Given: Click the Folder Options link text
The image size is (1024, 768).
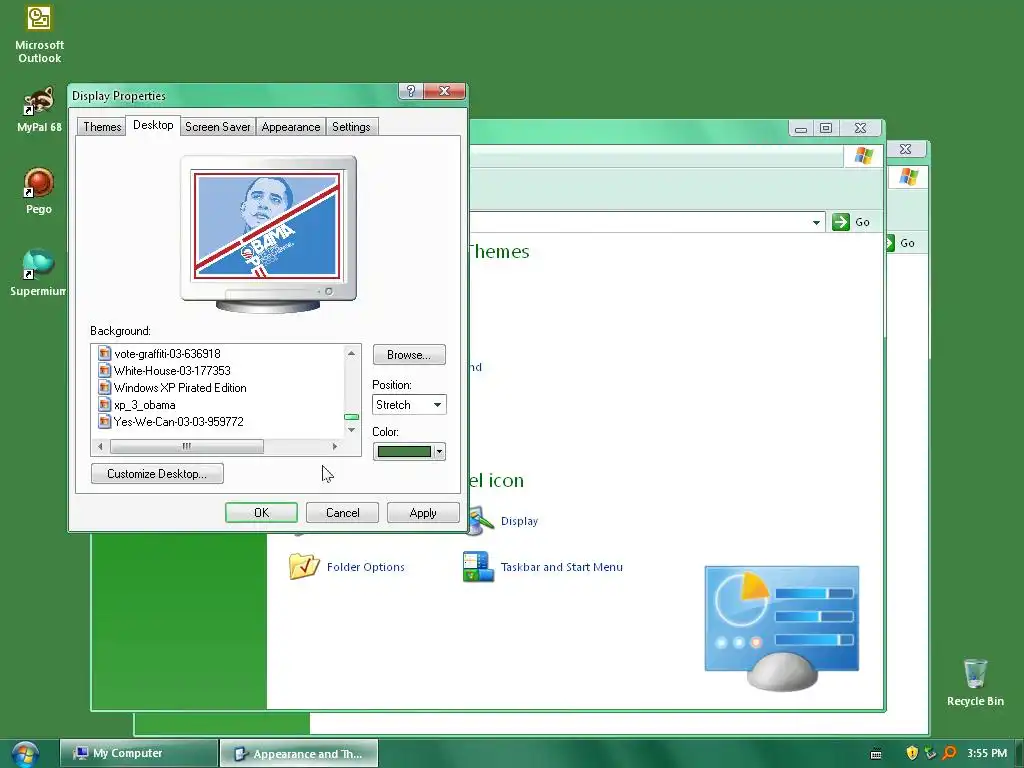Looking at the screenshot, I should [x=366, y=567].
